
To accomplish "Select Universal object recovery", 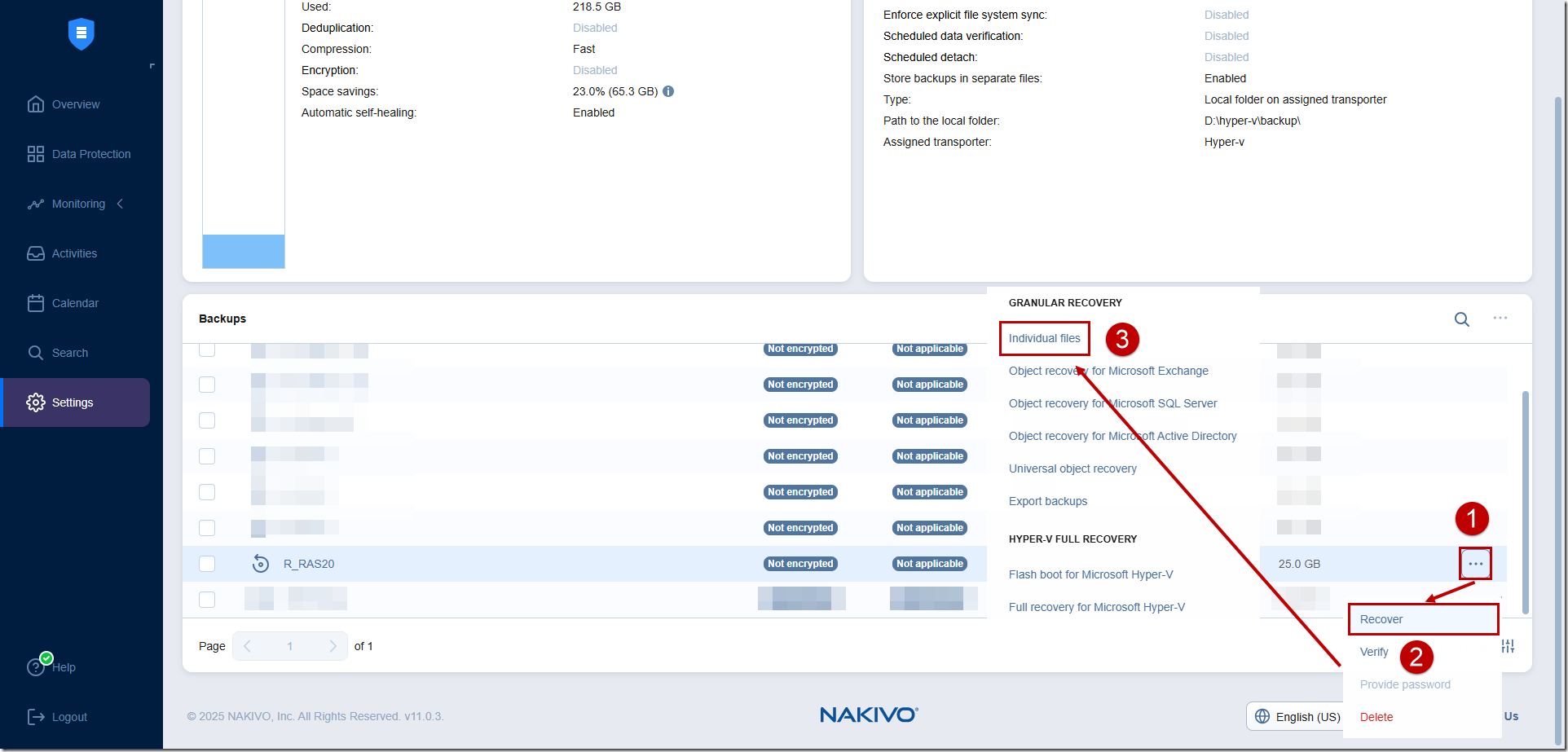I will point(1072,468).
